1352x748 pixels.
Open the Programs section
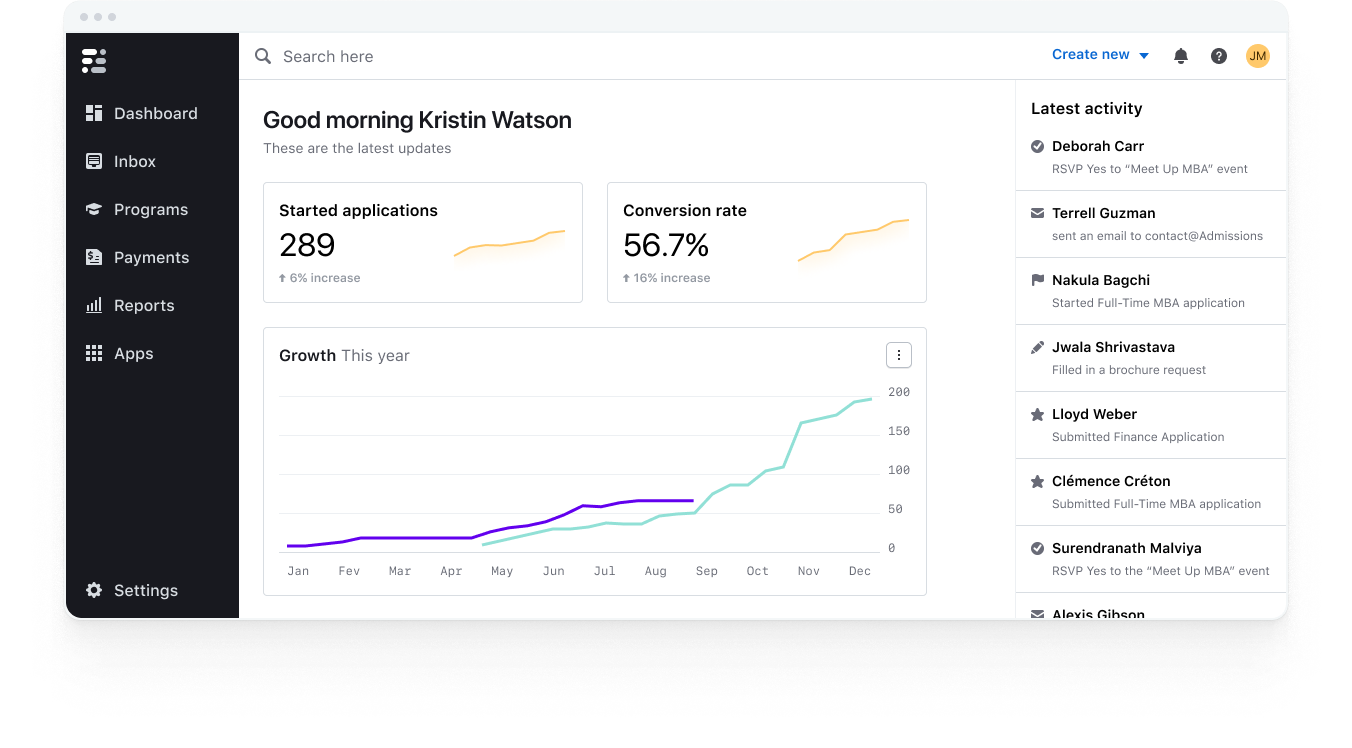click(152, 209)
